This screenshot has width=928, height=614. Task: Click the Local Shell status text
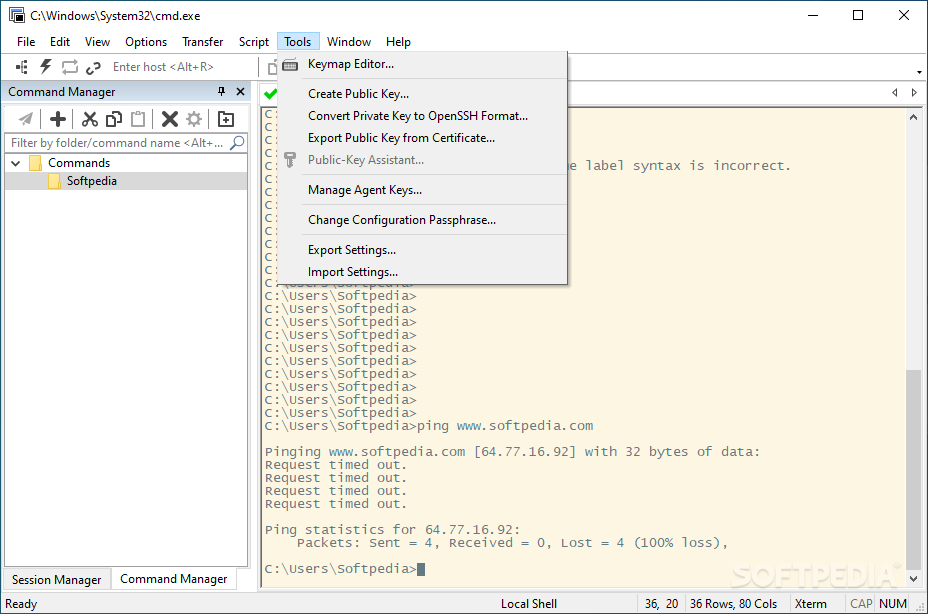click(x=529, y=604)
